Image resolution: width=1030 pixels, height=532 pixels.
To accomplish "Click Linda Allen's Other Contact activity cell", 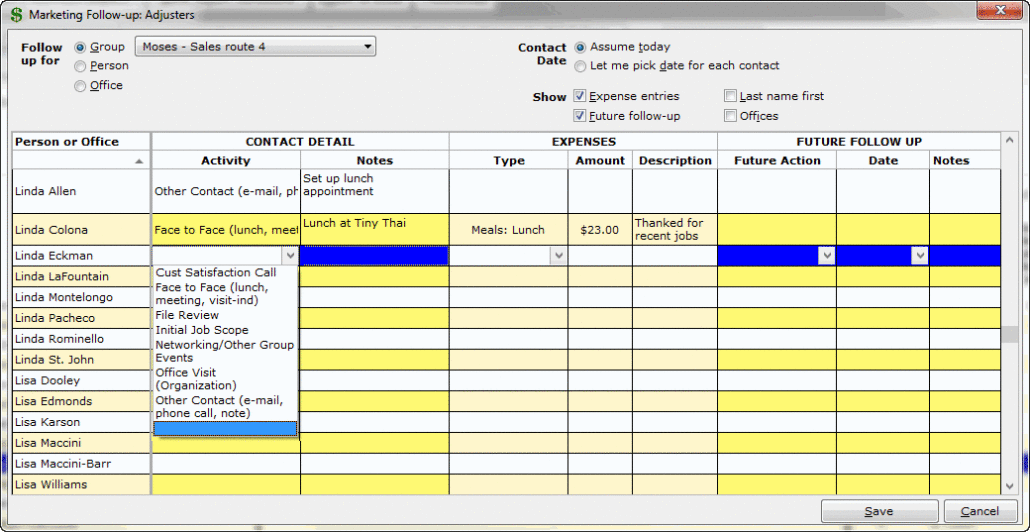I will pos(225,191).
